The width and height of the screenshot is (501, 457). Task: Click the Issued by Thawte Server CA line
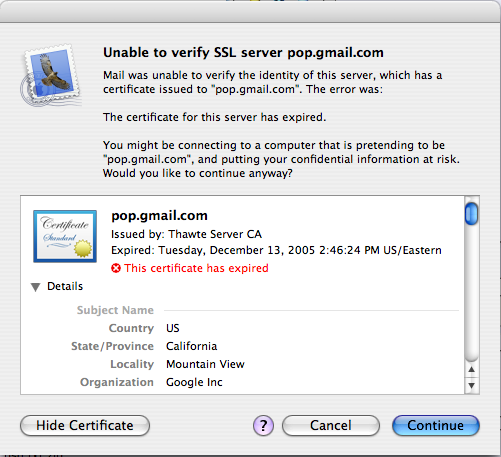(186, 234)
